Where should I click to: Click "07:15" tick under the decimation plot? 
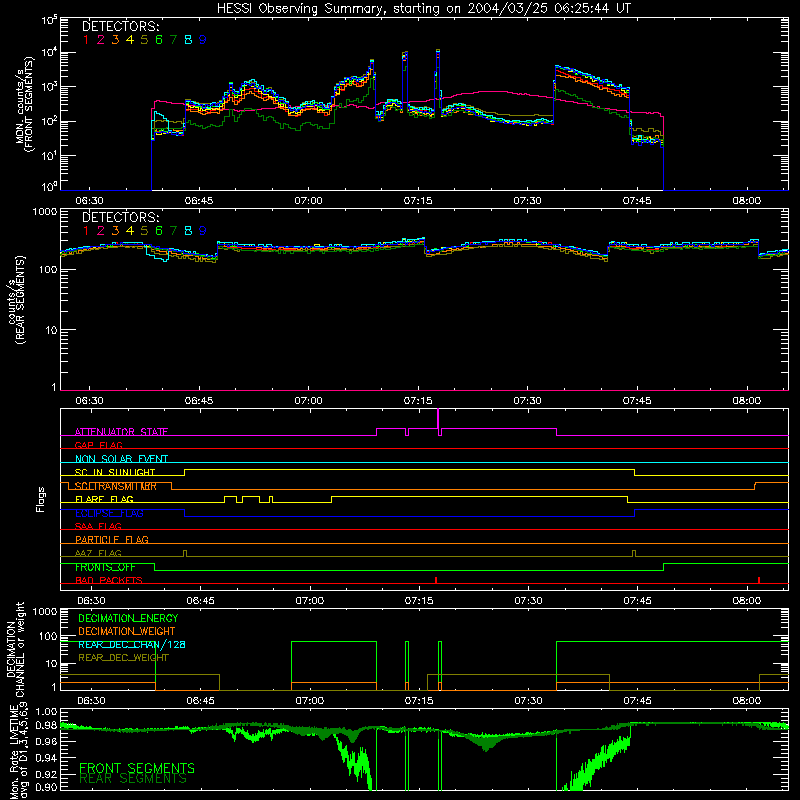[419, 701]
